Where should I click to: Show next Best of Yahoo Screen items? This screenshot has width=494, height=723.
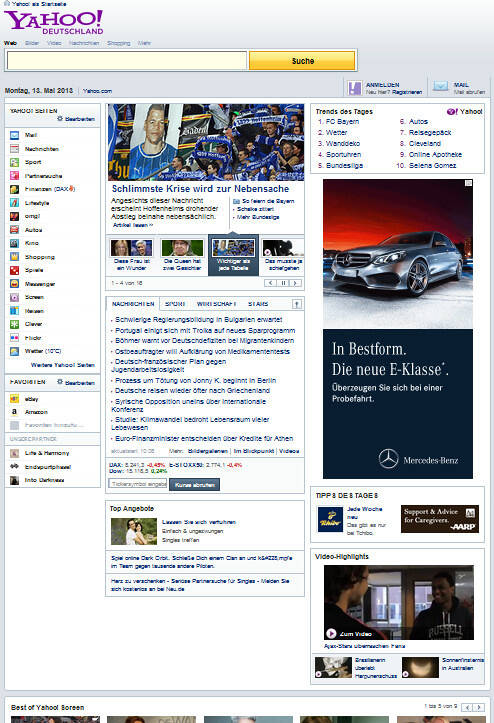click(479, 707)
